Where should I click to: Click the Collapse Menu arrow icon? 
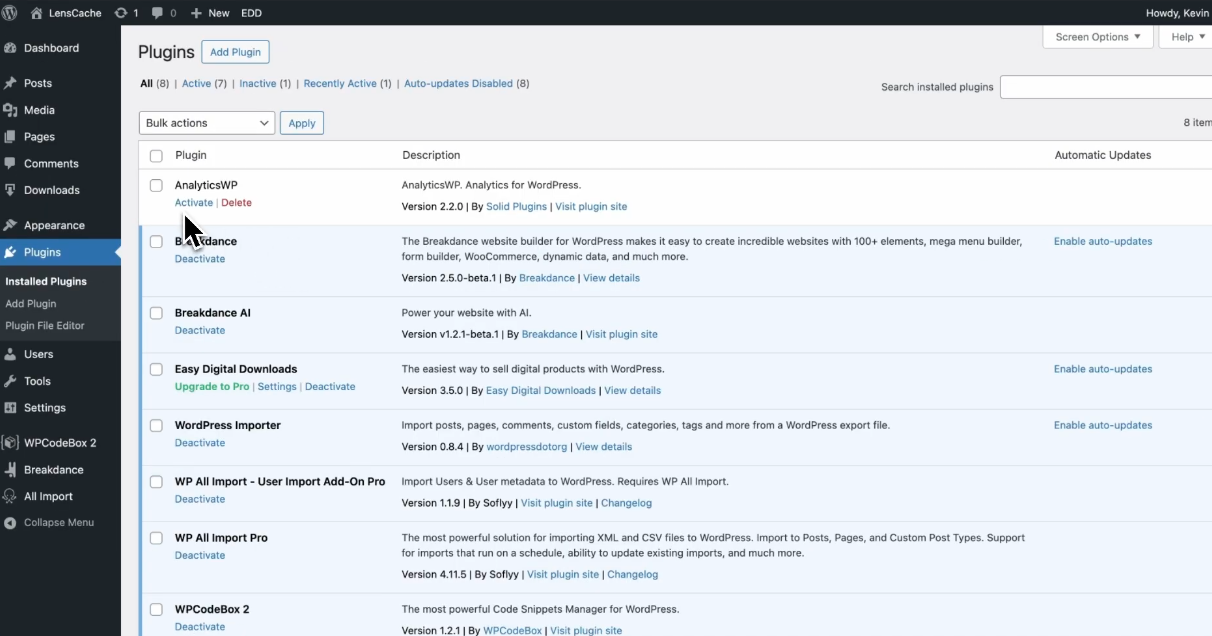point(11,523)
